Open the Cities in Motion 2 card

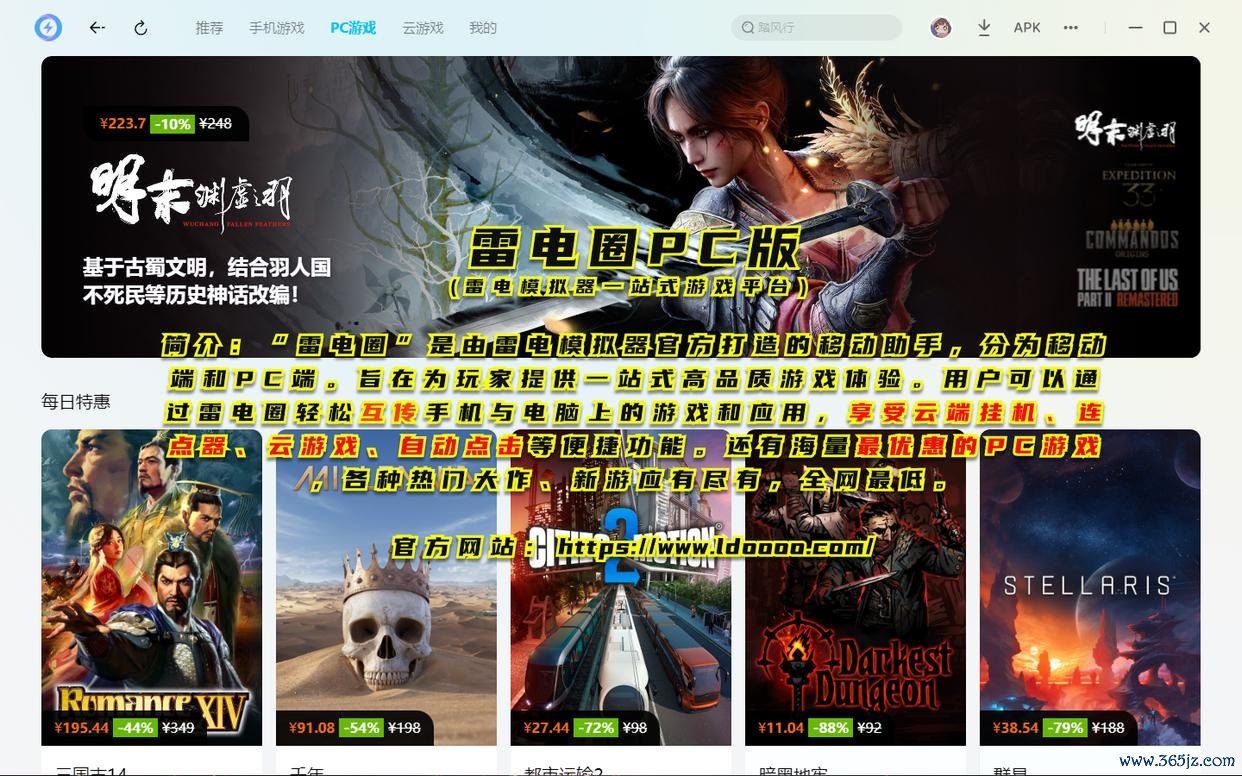[621, 588]
